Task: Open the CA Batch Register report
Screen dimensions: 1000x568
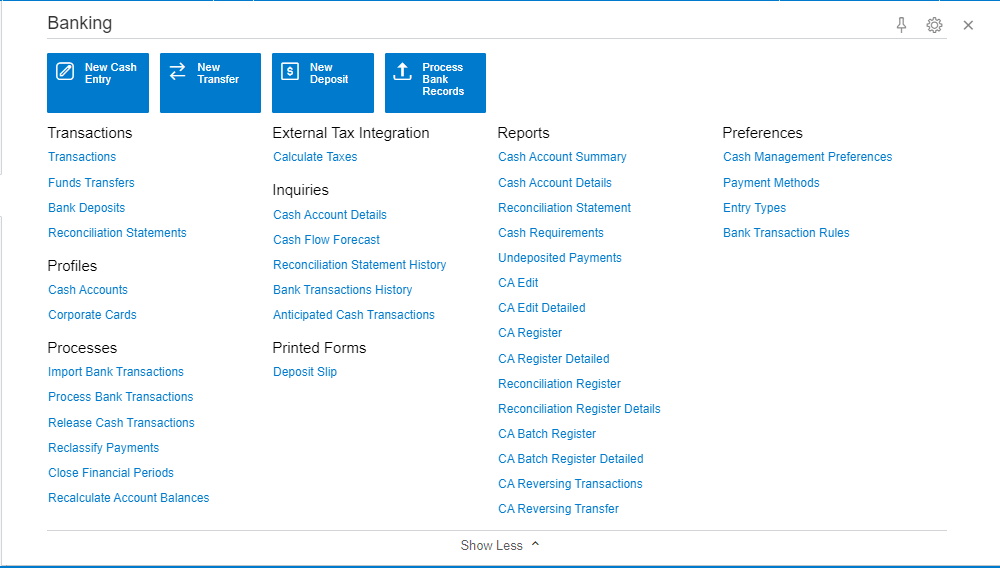Action: tap(547, 433)
